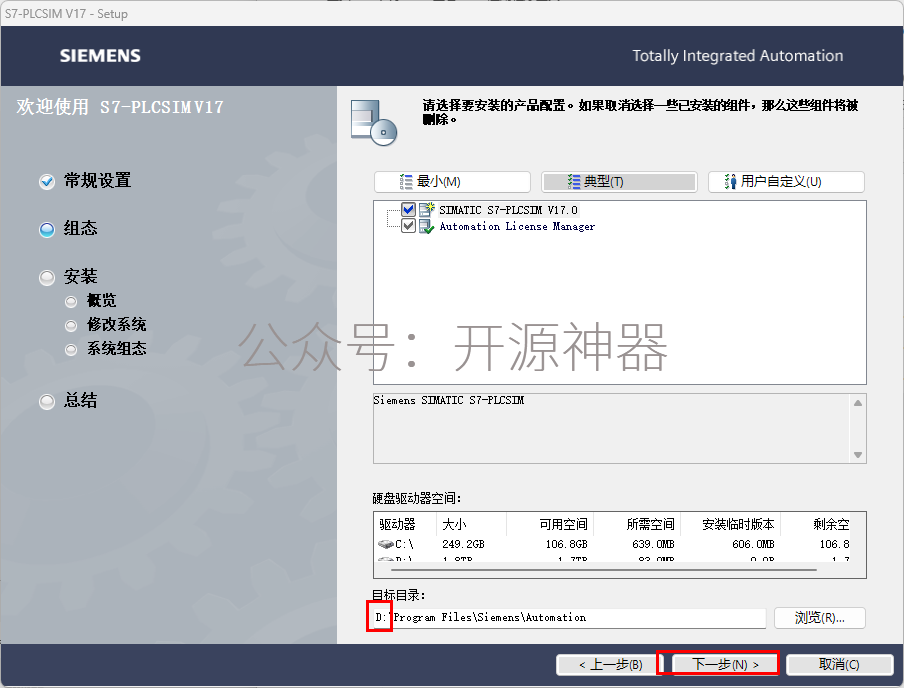Viewport: 904px width, 688px height.
Task: Click the 所需空间 column header
Action: pyautogui.click(x=637, y=524)
